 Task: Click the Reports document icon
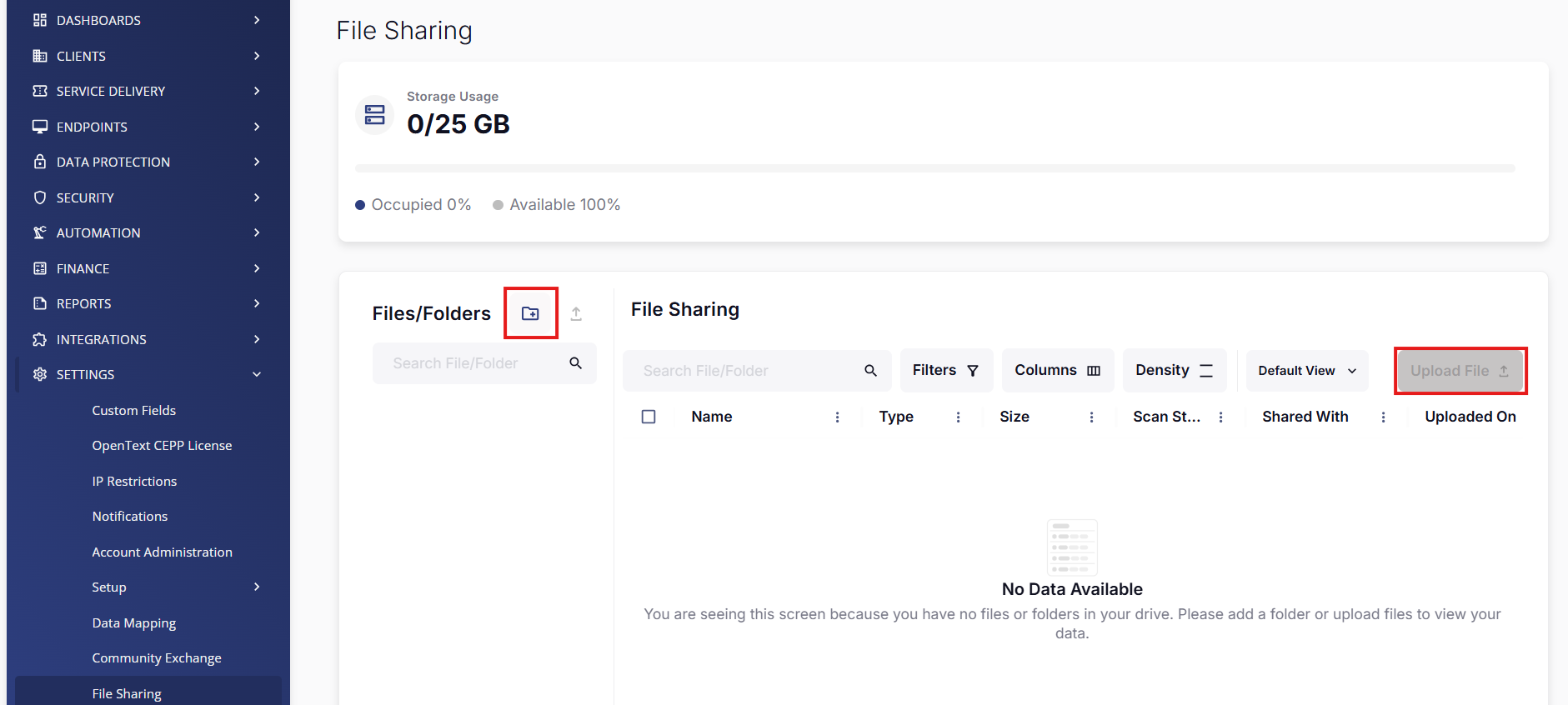point(40,303)
